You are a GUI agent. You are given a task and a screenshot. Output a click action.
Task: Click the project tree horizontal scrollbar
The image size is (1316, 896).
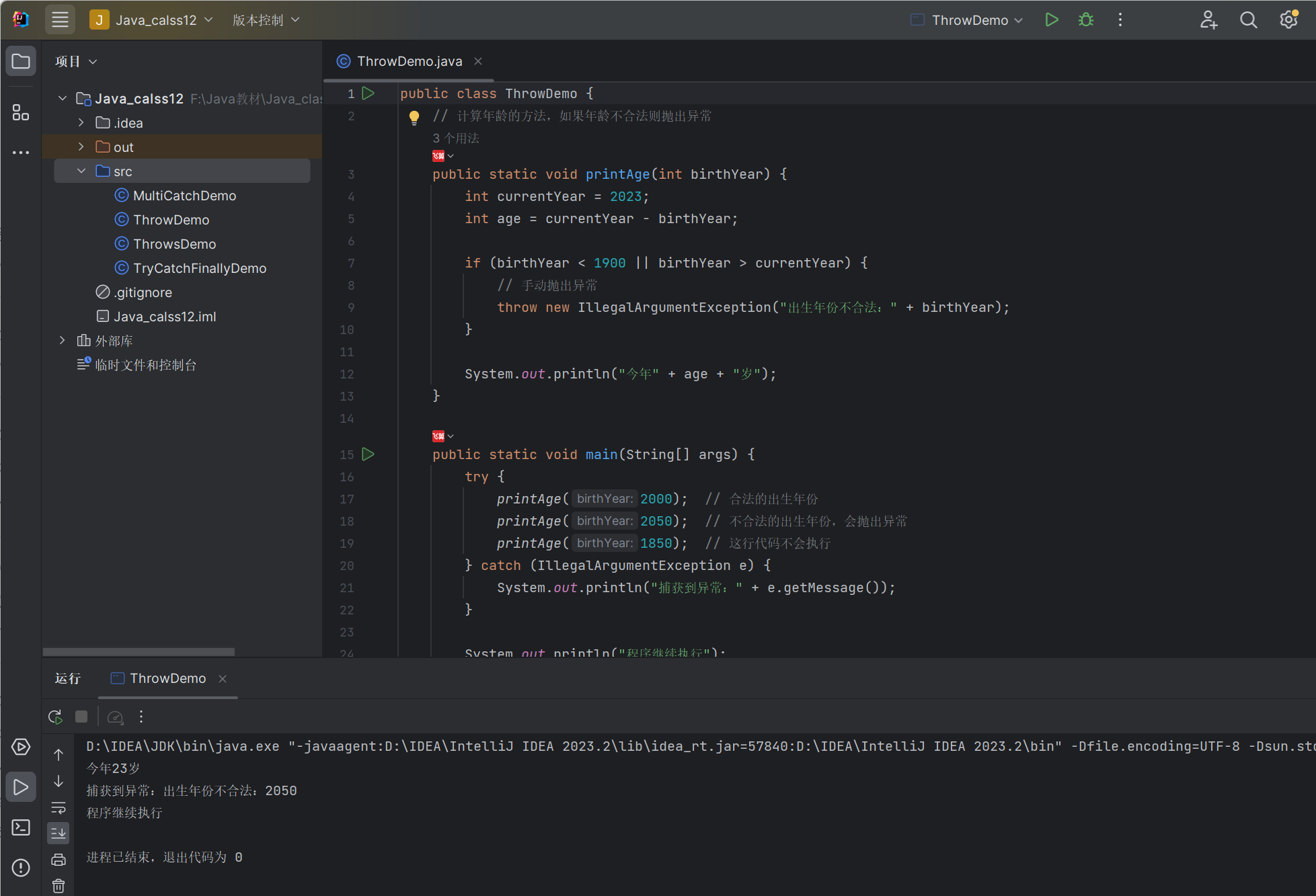[139, 651]
